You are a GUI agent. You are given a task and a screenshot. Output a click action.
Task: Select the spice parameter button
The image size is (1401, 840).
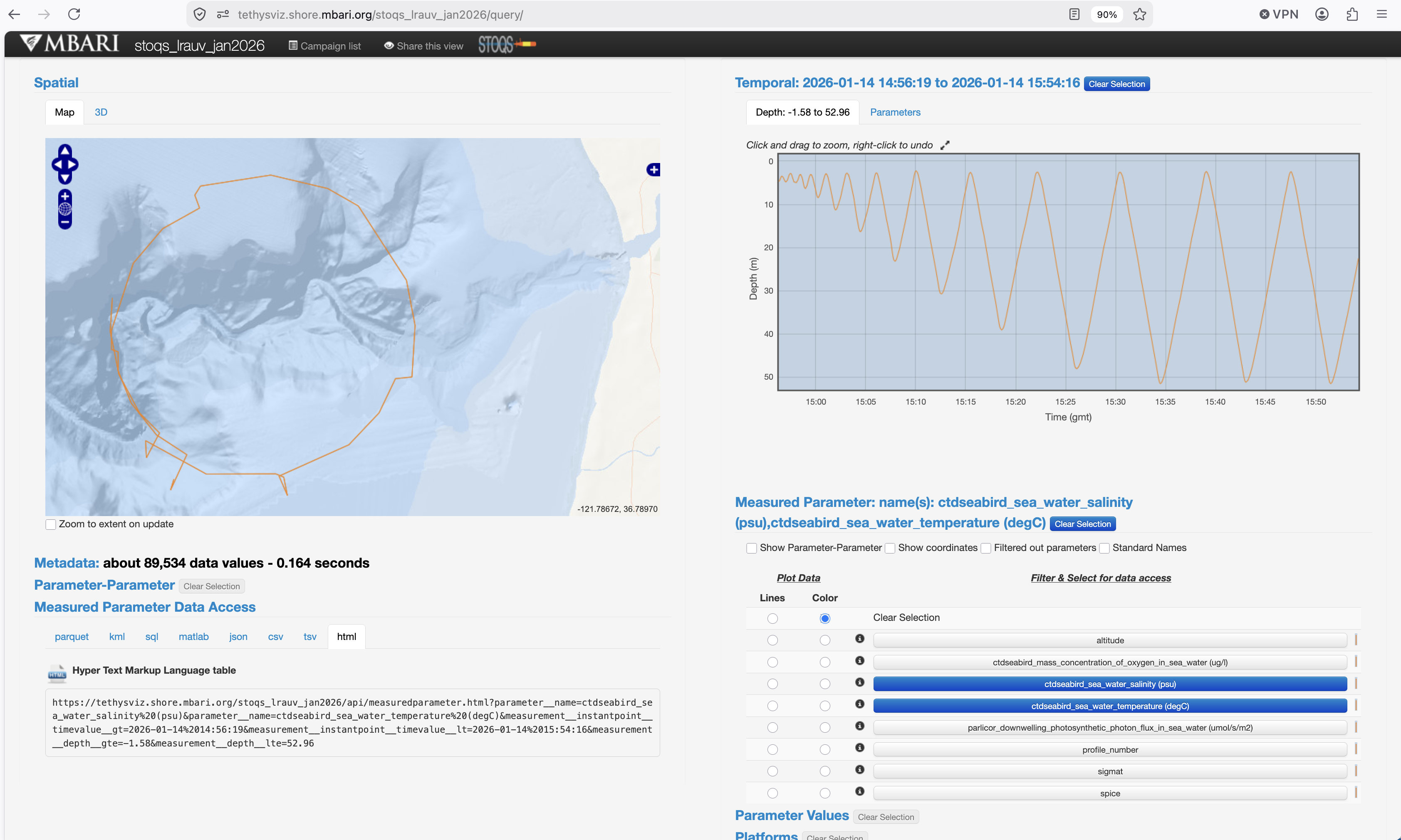point(1110,793)
